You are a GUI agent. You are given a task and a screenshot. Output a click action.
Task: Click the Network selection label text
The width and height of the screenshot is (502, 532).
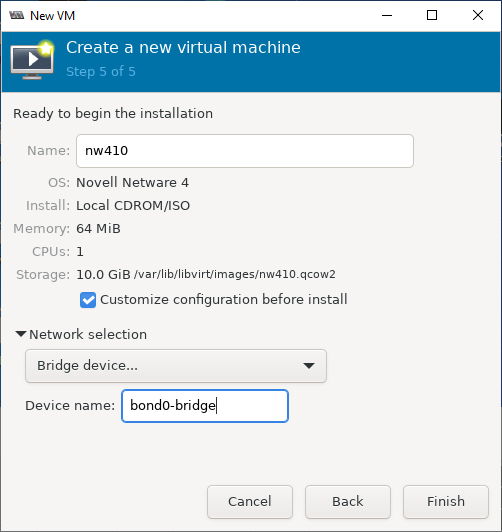click(88, 335)
